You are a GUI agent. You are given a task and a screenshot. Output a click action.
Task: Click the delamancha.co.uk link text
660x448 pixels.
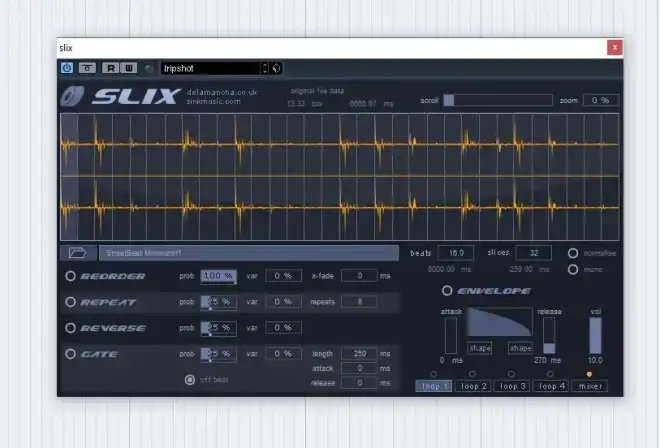pyautogui.click(x=222, y=92)
